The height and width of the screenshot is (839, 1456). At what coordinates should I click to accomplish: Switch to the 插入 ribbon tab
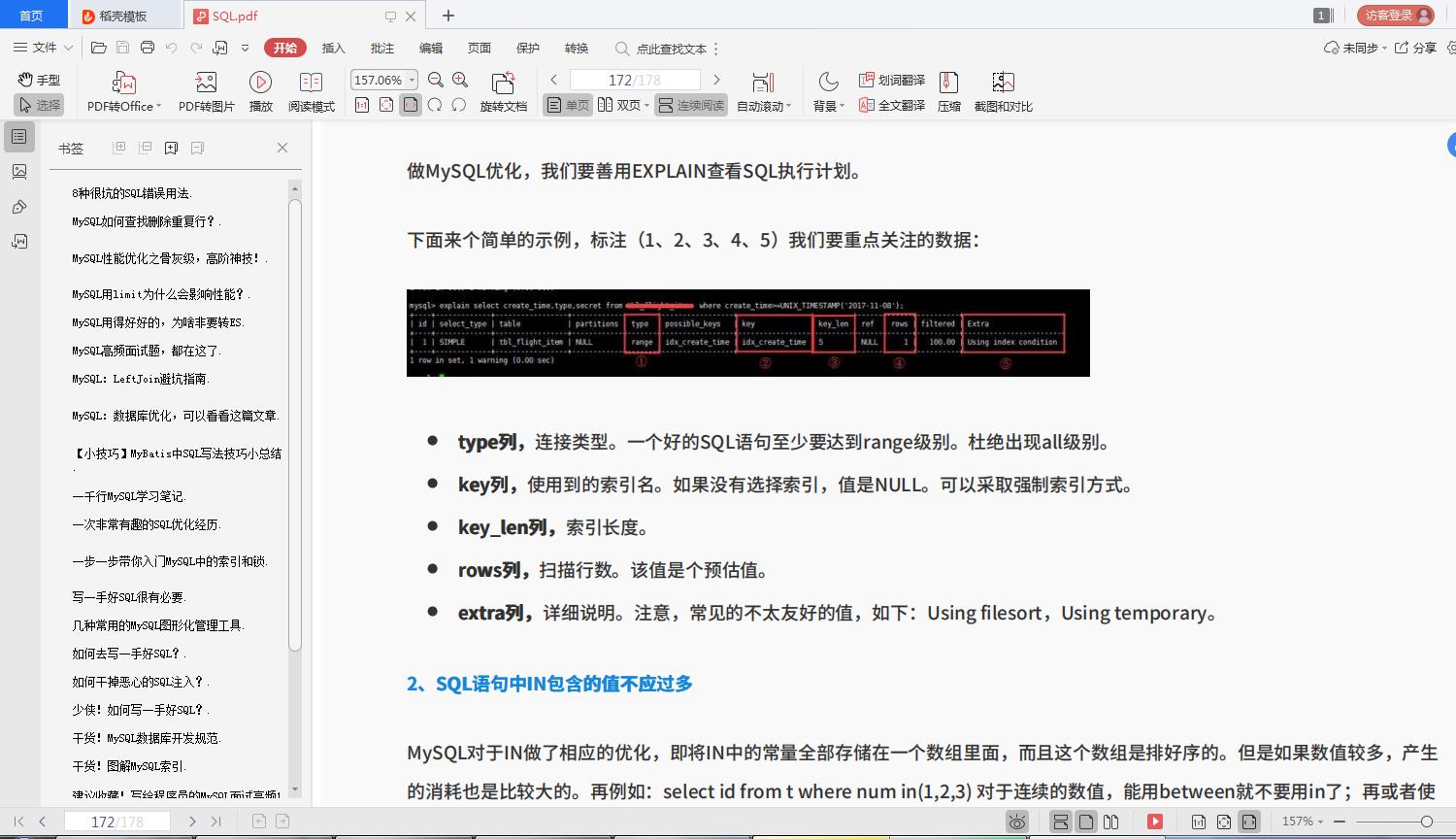[x=333, y=48]
